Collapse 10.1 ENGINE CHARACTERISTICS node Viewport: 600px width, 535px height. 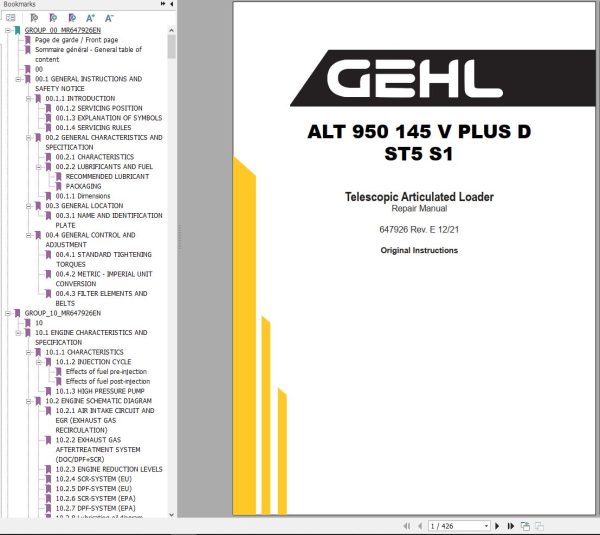[18, 333]
